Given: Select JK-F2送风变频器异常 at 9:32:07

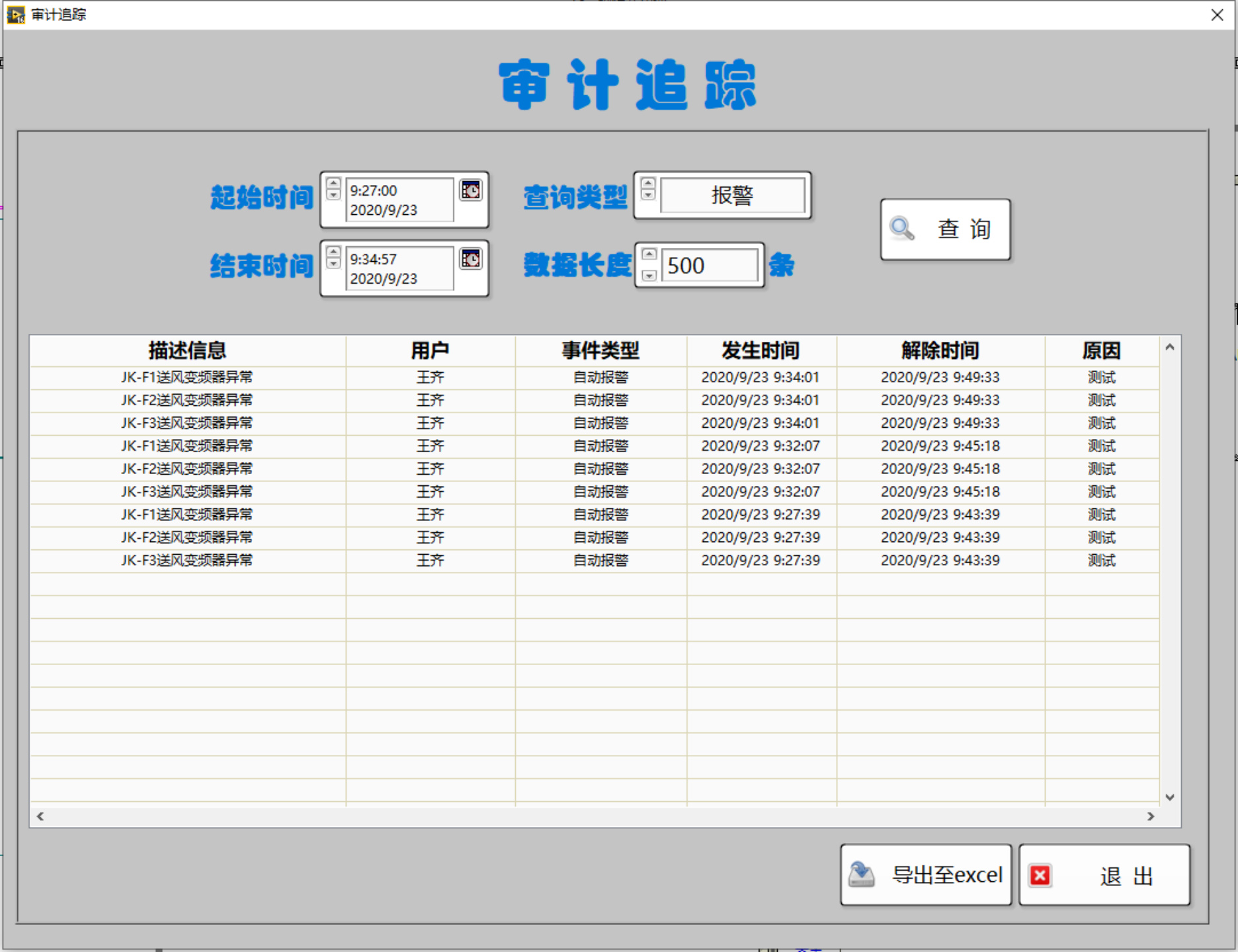Looking at the screenshot, I should pos(187,469).
